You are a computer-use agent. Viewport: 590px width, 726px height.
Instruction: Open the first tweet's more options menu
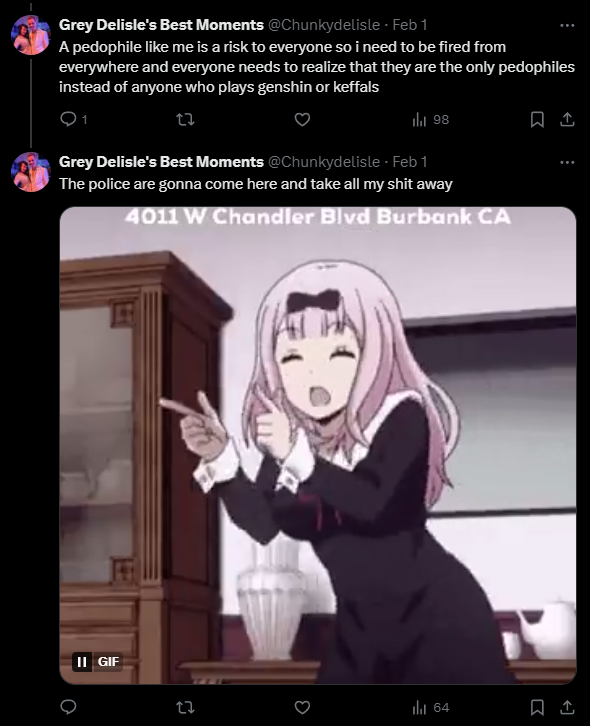[567, 25]
